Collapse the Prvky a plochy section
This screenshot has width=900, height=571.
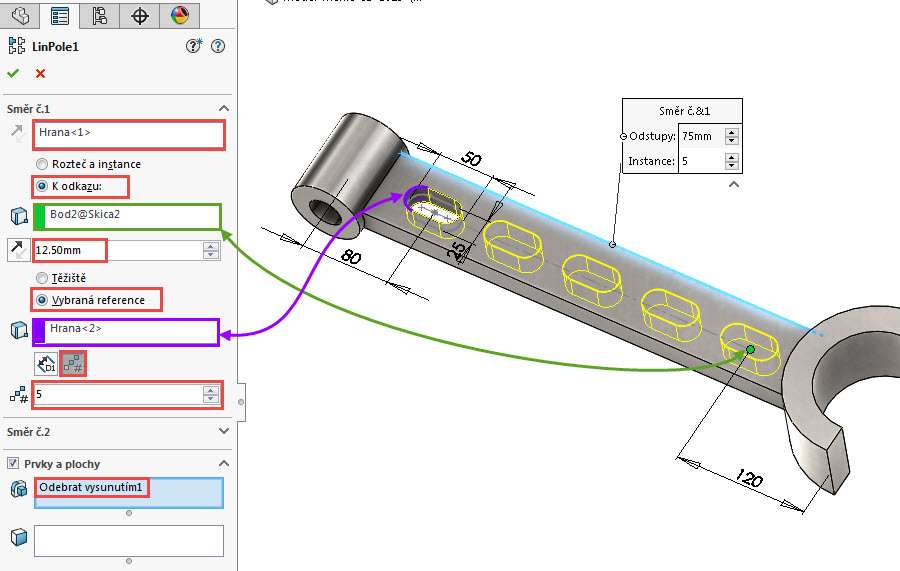[223, 464]
